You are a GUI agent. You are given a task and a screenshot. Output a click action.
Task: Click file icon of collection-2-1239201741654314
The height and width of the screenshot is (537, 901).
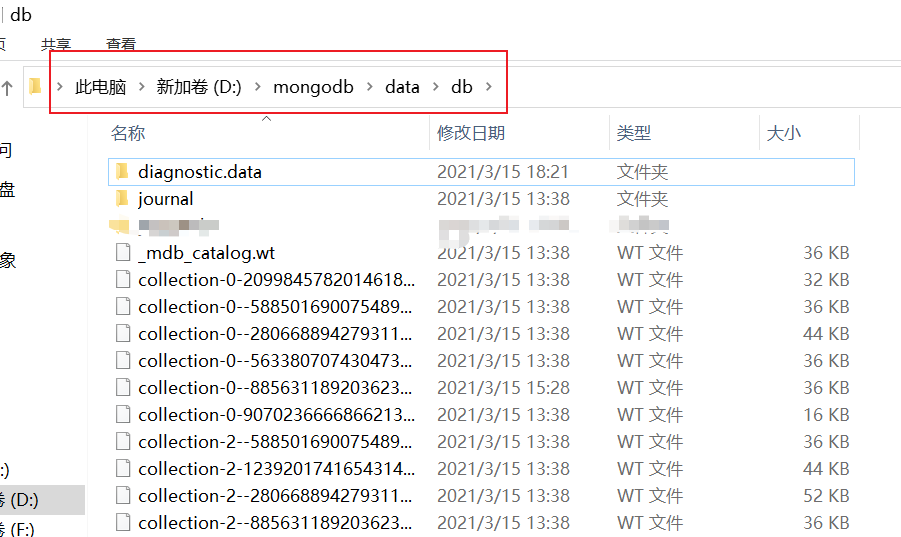[123, 468]
